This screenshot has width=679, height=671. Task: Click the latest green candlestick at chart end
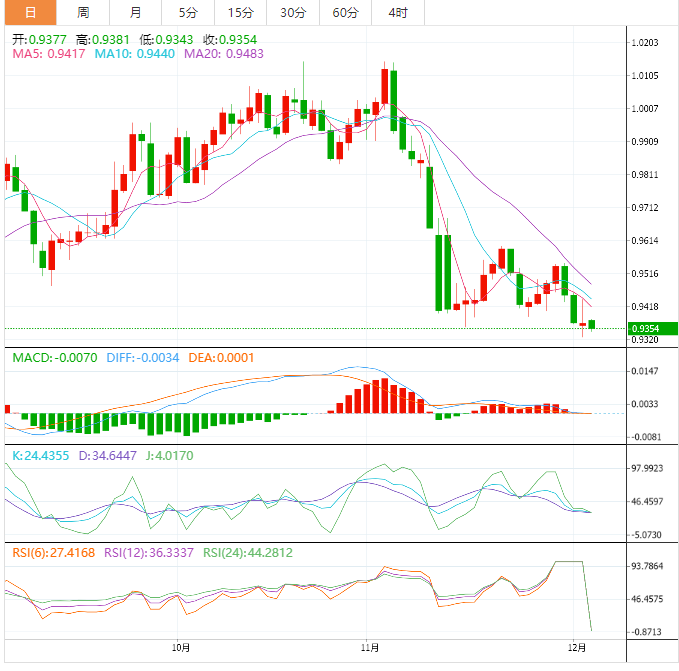pyautogui.click(x=592, y=325)
